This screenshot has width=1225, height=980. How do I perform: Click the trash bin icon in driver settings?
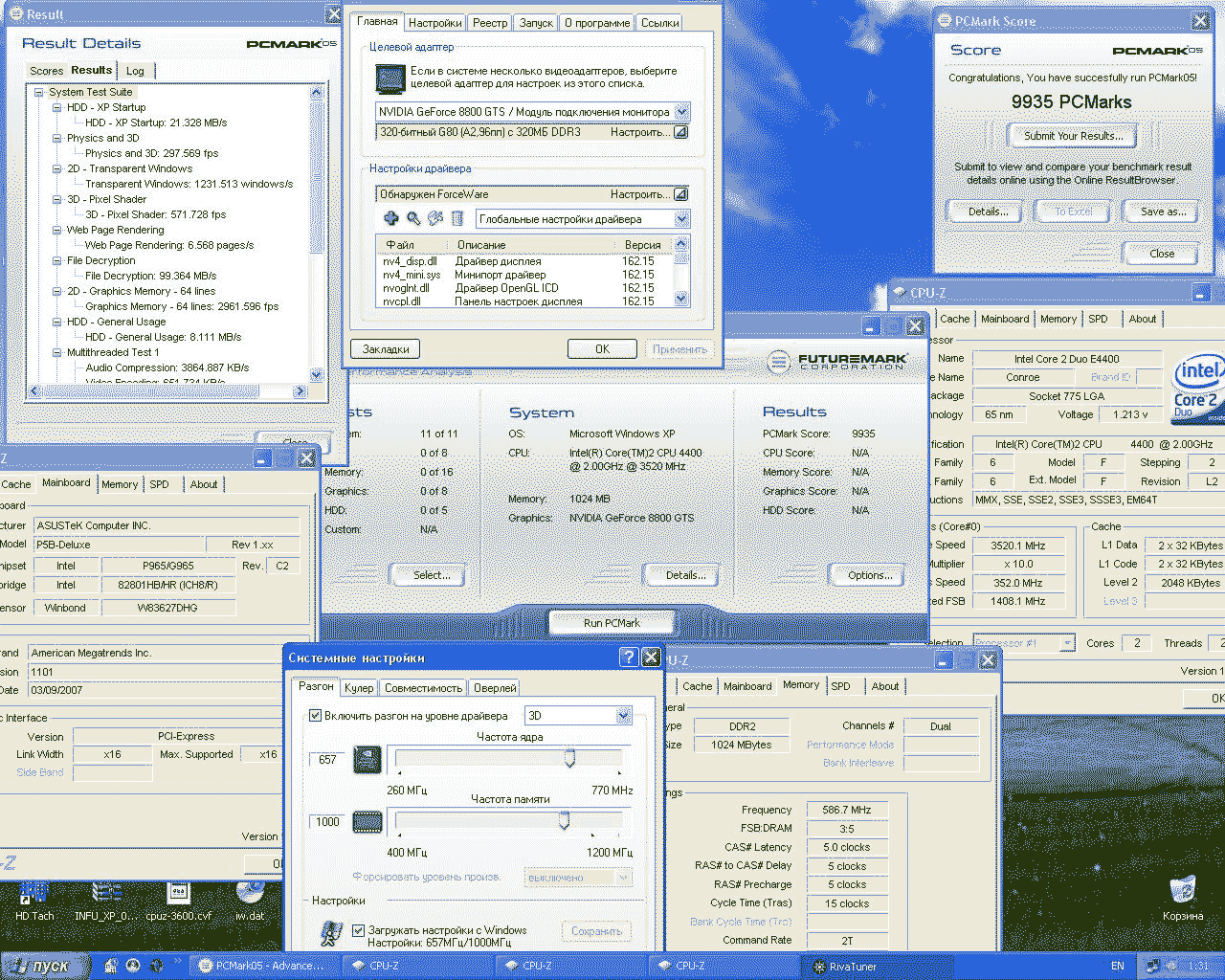(x=457, y=219)
